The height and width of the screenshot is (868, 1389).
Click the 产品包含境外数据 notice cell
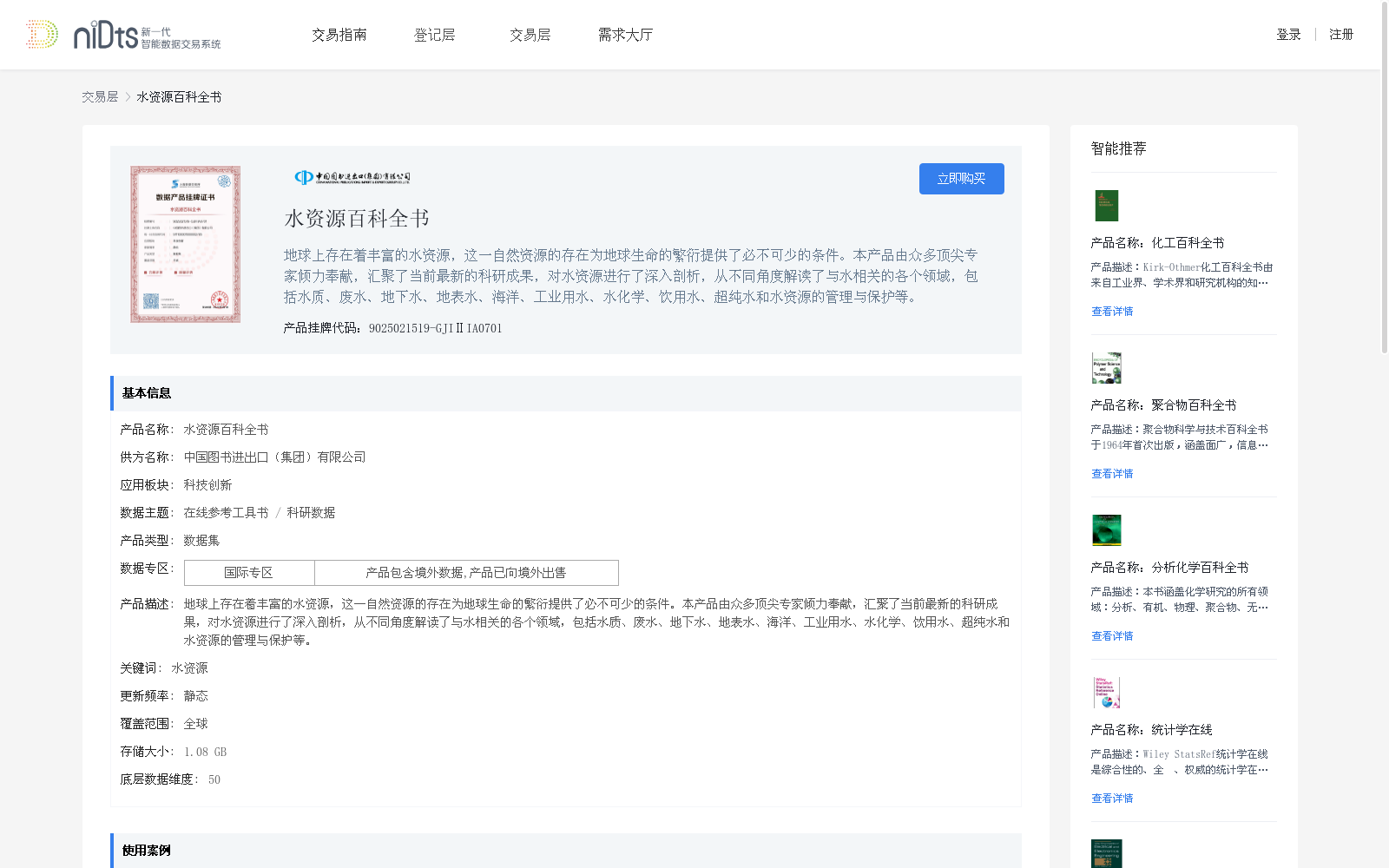click(466, 573)
